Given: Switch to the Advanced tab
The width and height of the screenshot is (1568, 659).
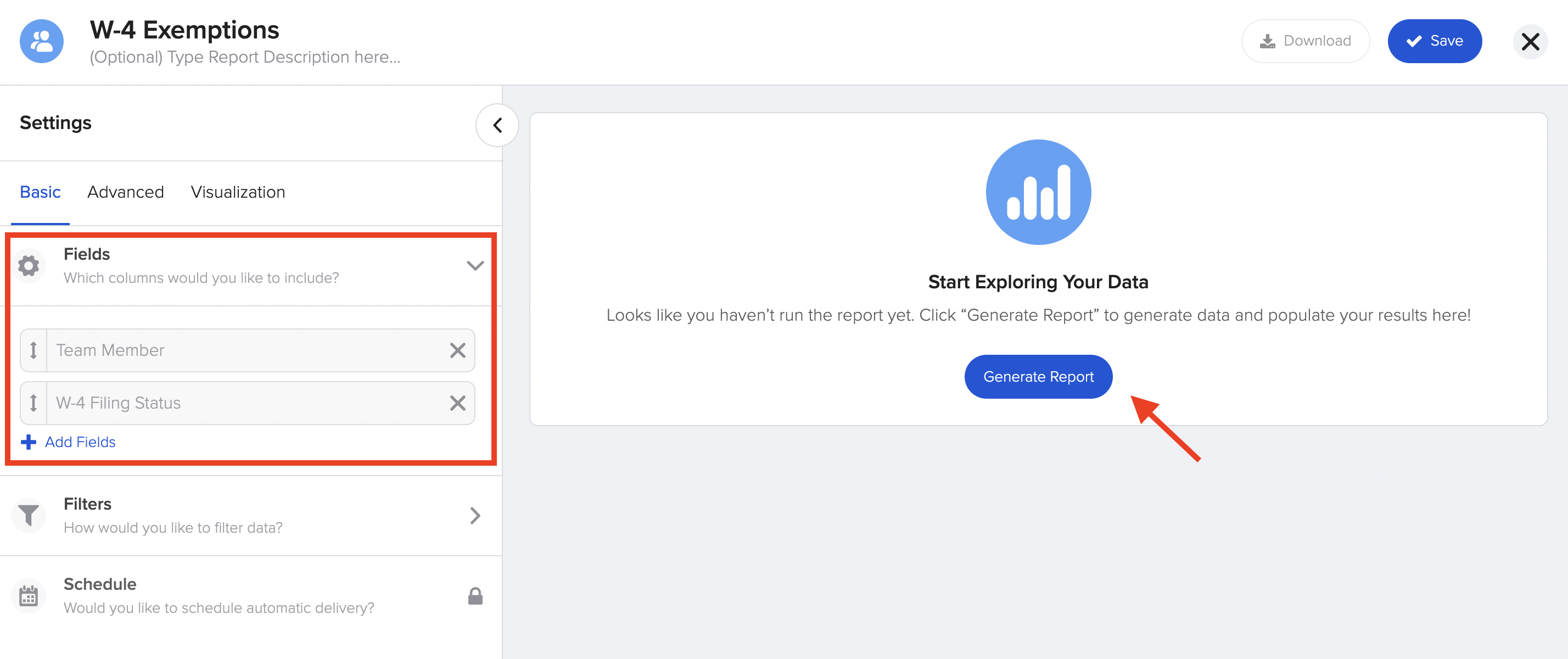Looking at the screenshot, I should (125, 192).
